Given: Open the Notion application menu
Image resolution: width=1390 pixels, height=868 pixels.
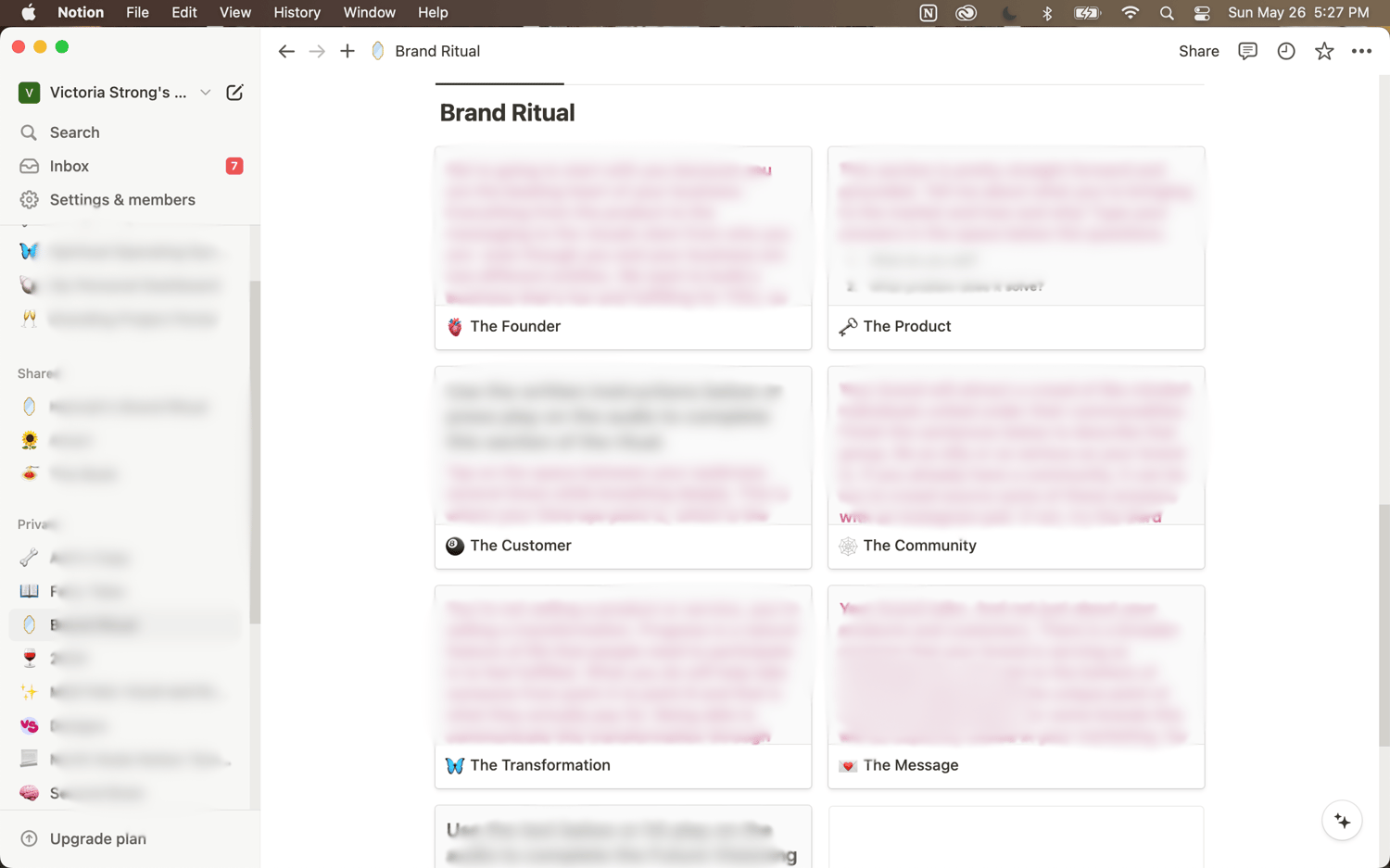Looking at the screenshot, I should point(81,12).
